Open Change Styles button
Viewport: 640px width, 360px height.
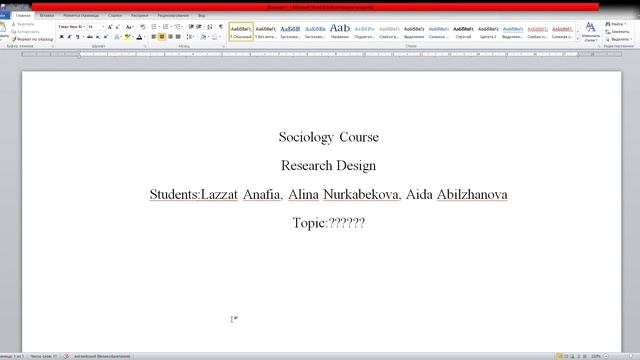click(590, 32)
